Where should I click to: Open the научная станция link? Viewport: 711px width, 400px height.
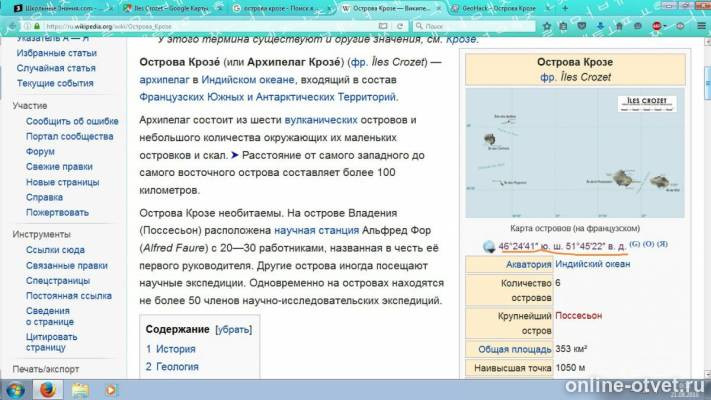[316, 230]
